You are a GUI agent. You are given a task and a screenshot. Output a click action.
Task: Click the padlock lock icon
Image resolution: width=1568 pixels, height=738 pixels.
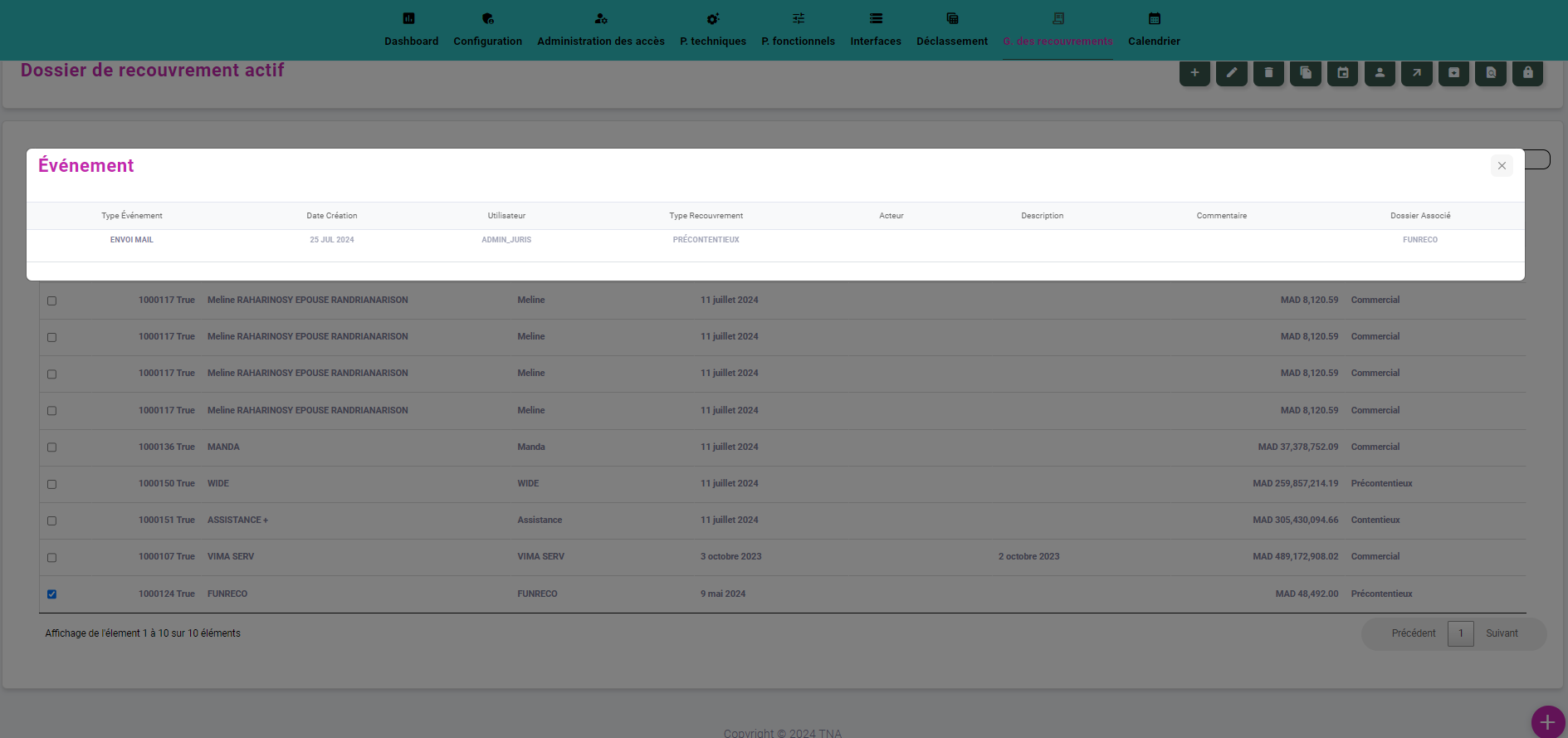click(1527, 73)
